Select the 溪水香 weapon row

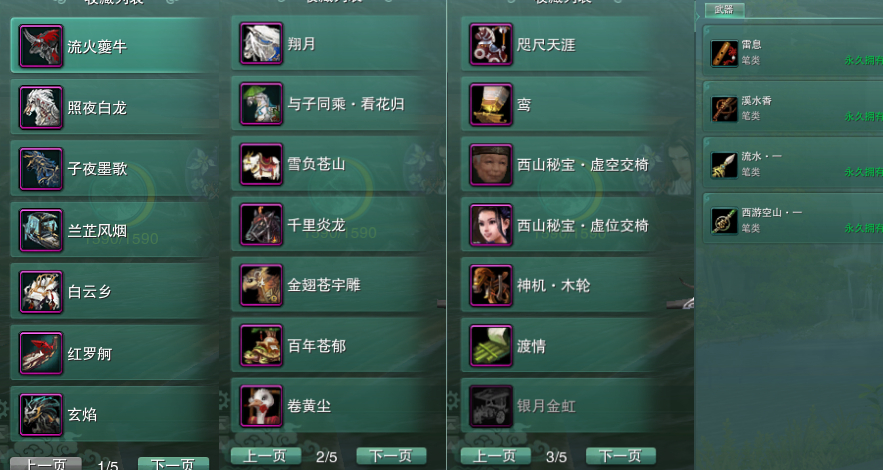(x=793, y=109)
